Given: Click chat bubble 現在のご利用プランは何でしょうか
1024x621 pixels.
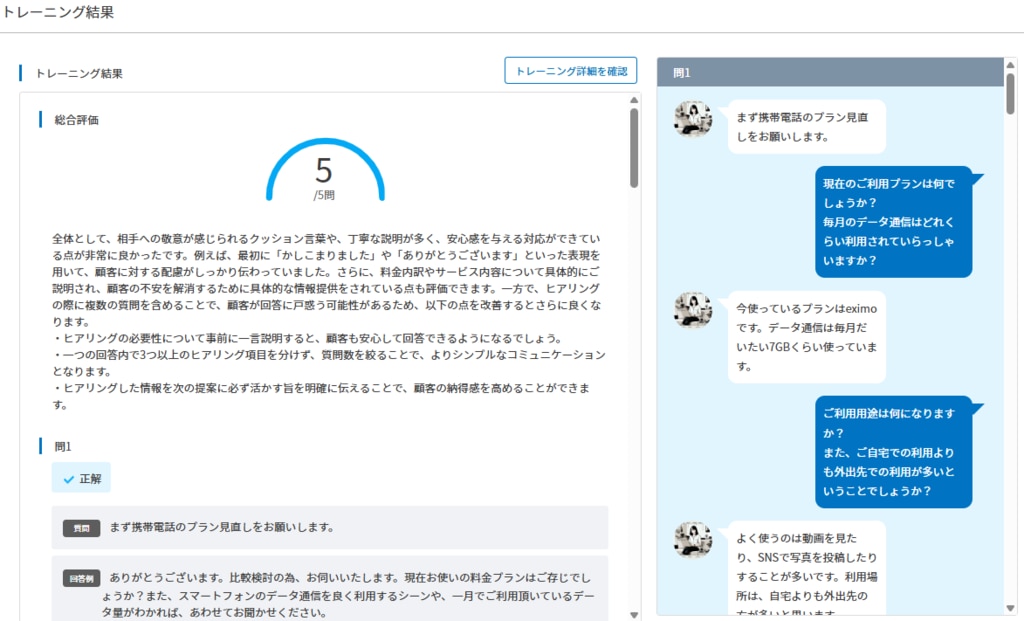Looking at the screenshot, I should click(893, 222).
